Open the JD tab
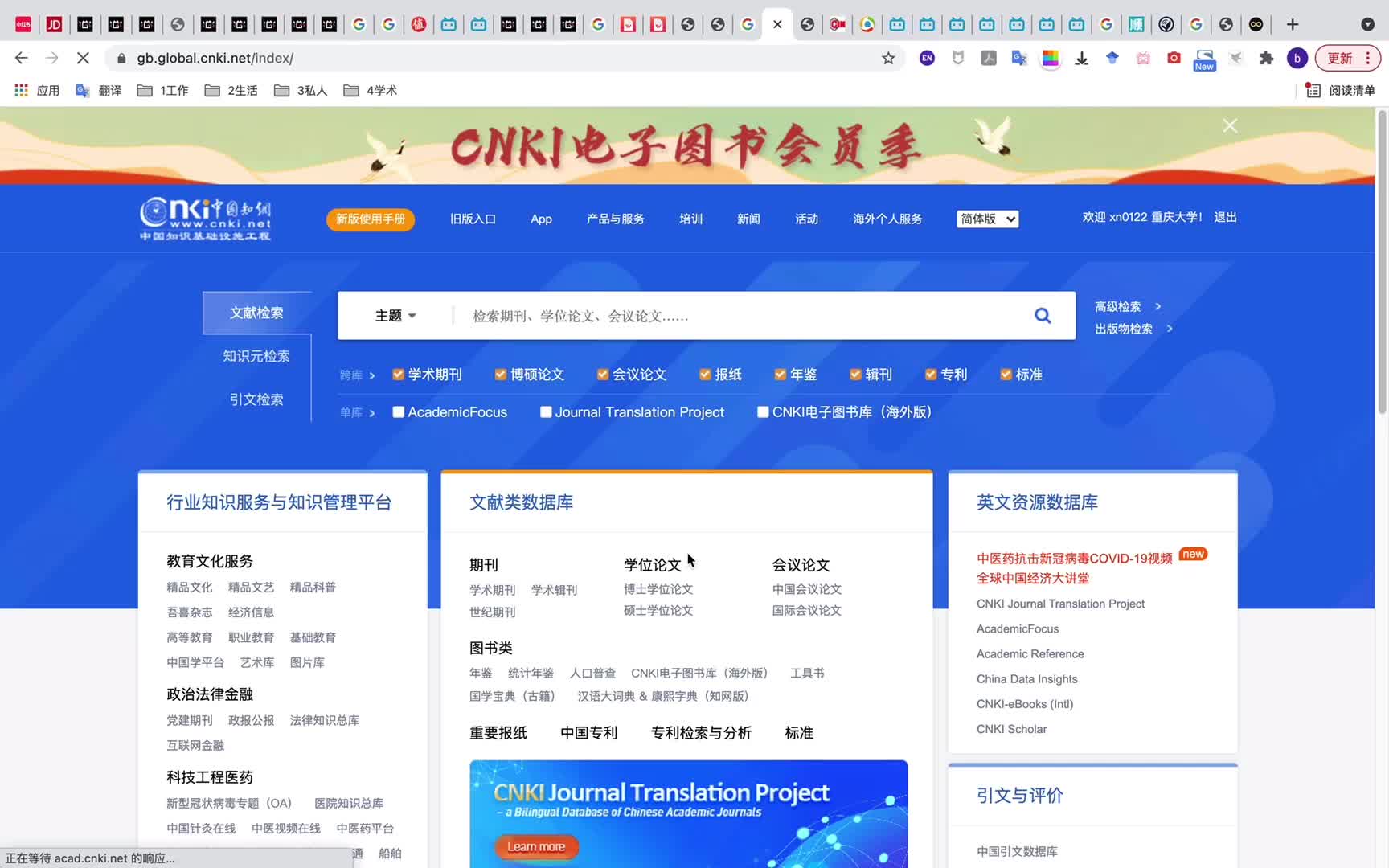 pos(54,24)
